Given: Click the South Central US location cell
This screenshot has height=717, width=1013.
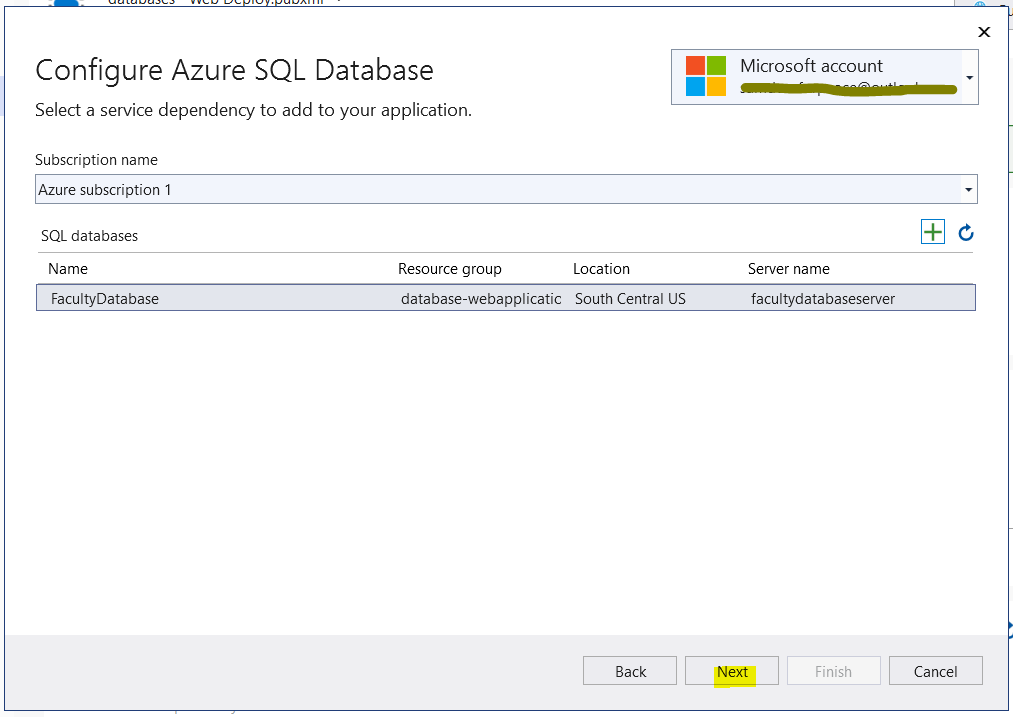Looking at the screenshot, I should tap(631, 298).
